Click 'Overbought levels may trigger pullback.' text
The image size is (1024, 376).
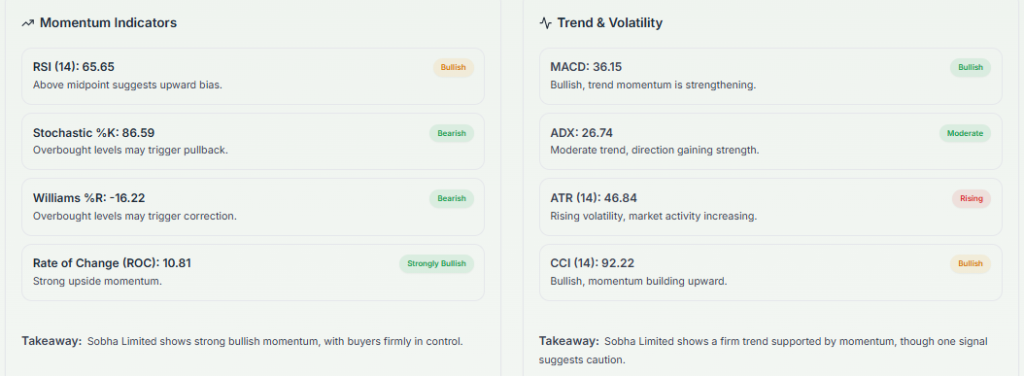point(131,150)
